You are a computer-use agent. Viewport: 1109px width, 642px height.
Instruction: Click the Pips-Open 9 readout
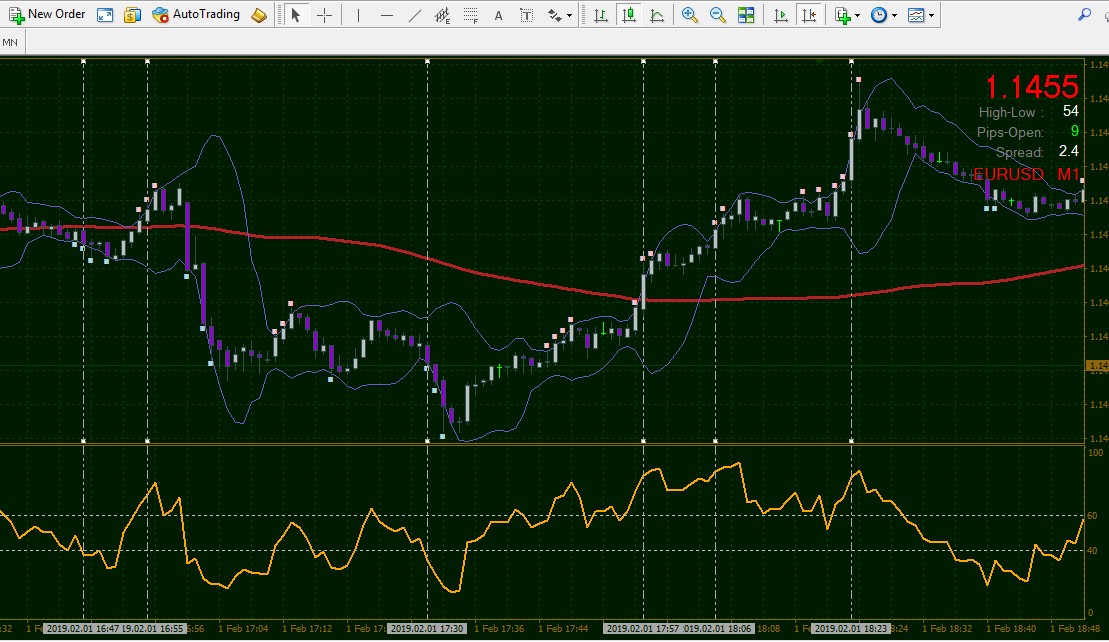1028,132
